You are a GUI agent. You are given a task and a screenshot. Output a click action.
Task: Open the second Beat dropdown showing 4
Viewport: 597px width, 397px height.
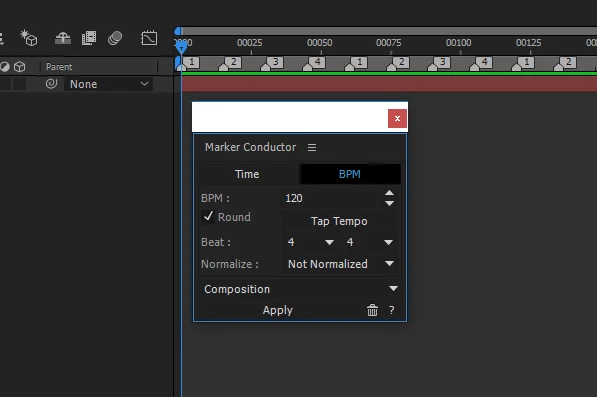[370, 242]
